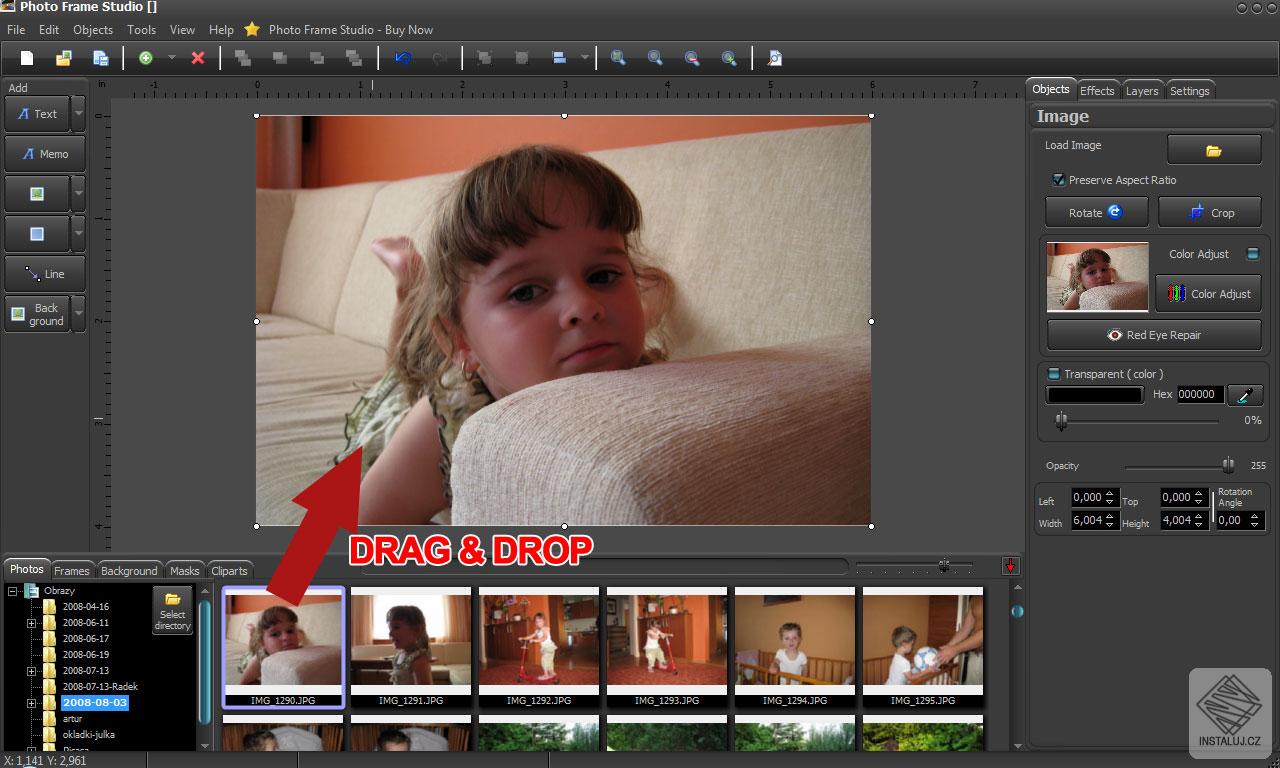Image resolution: width=1280 pixels, height=768 pixels.
Task: Open the shape object dropdown arrow
Action: tap(79, 234)
